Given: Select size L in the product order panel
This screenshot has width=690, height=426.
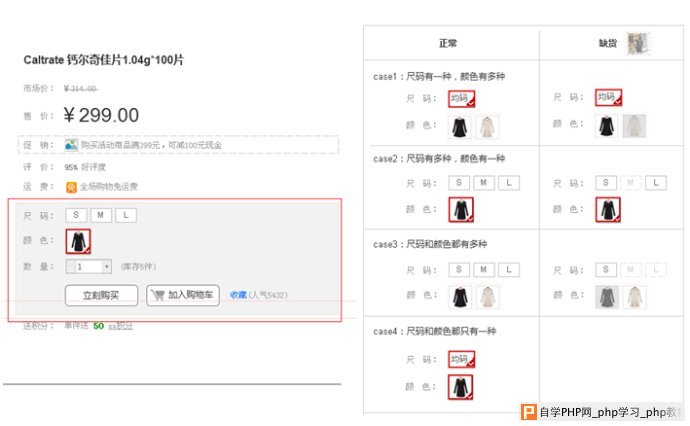Looking at the screenshot, I should coord(126,215).
